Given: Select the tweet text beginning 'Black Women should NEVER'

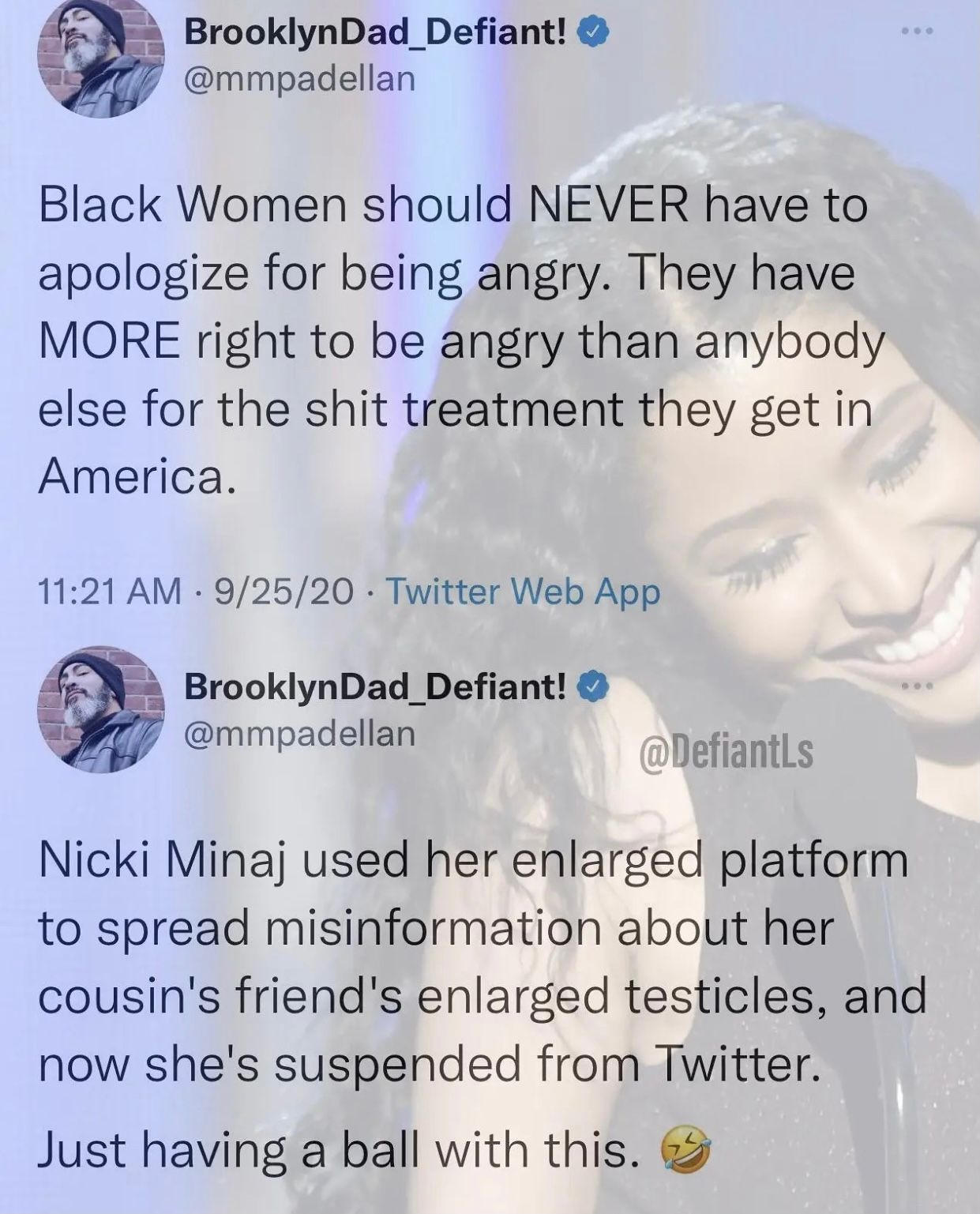Looking at the screenshot, I should pyautogui.click(x=462, y=340).
